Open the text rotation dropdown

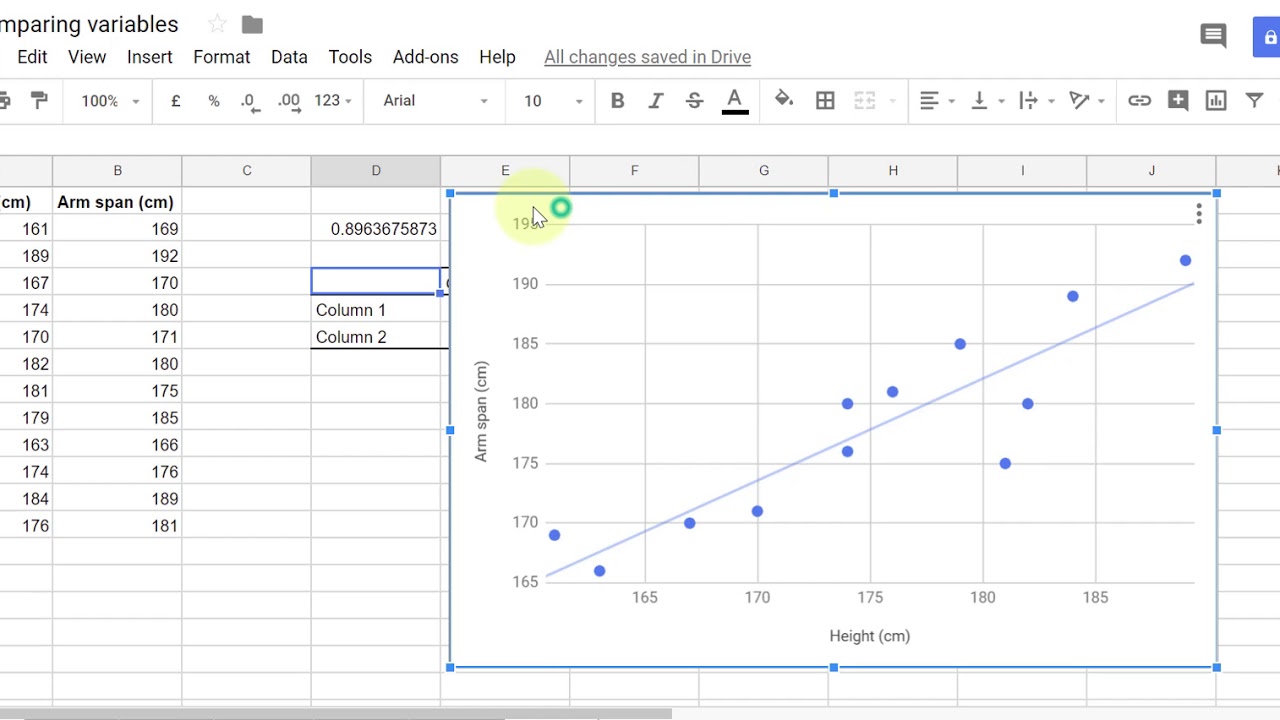point(1086,100)
